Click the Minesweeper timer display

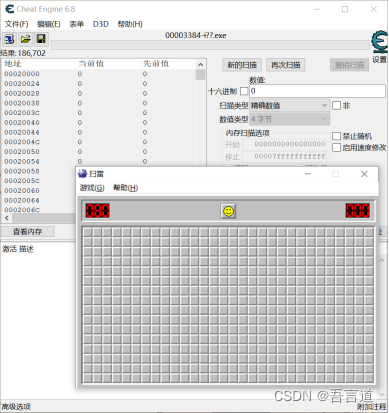[x=358, y=211]
